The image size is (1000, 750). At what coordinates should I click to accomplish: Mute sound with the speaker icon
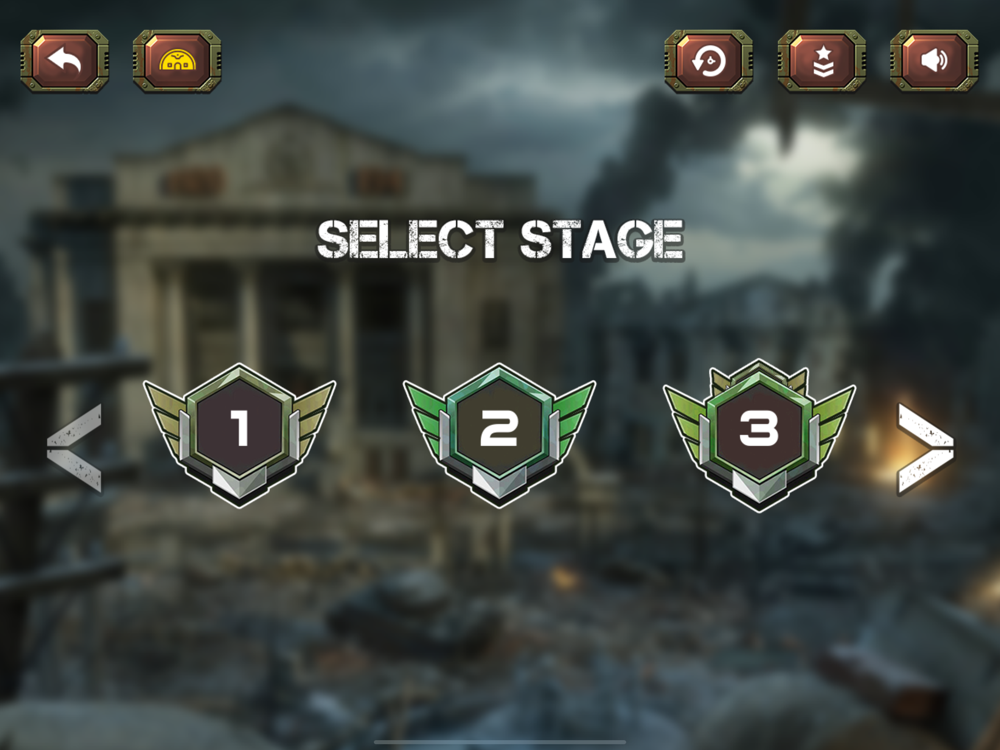click(x=934, y=61)
